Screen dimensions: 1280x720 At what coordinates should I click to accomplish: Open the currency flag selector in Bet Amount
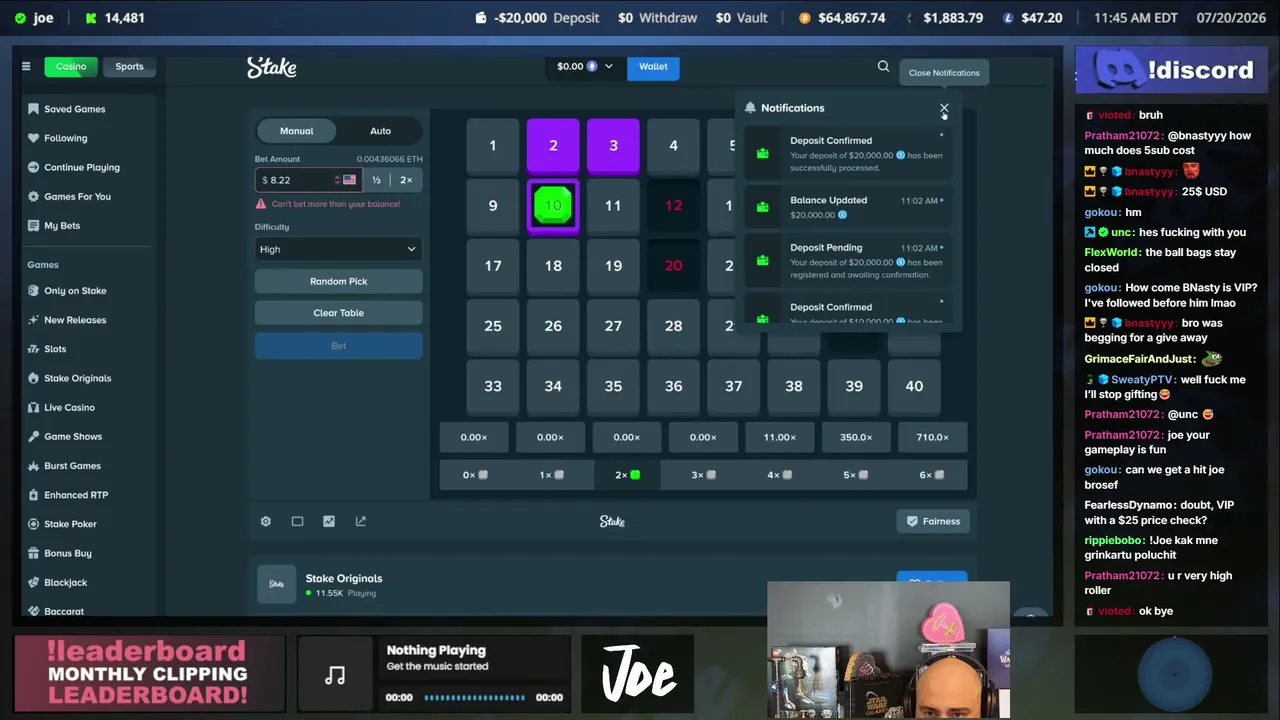(349, 180)
